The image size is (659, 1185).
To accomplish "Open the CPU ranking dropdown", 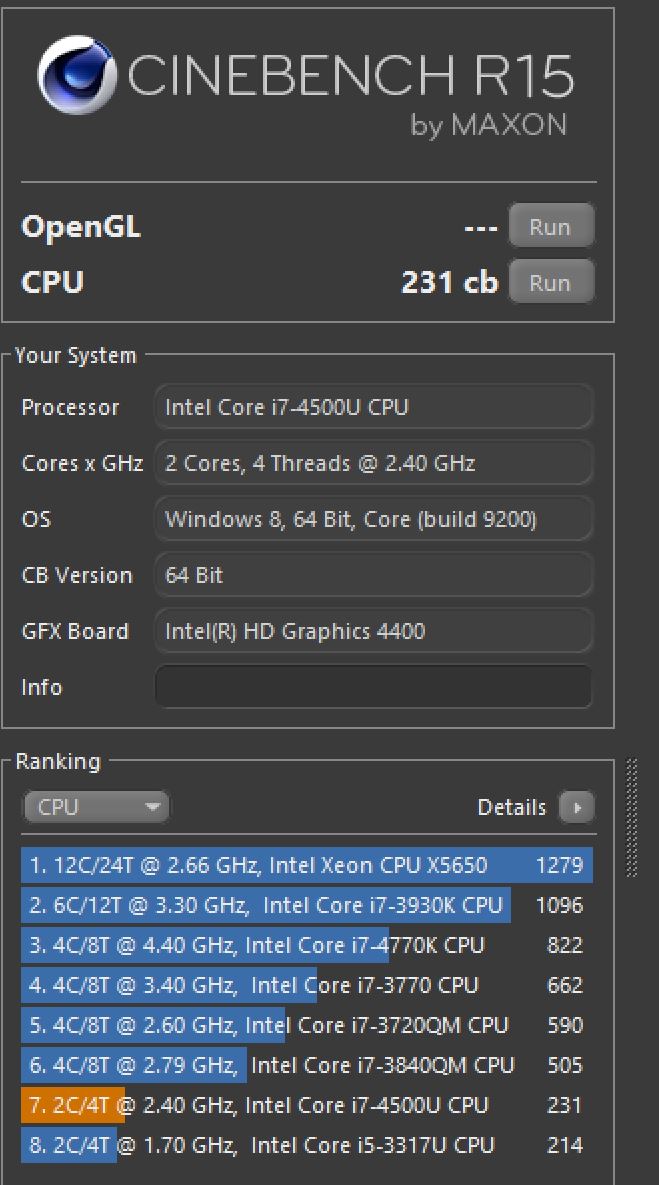I will 96,807.
